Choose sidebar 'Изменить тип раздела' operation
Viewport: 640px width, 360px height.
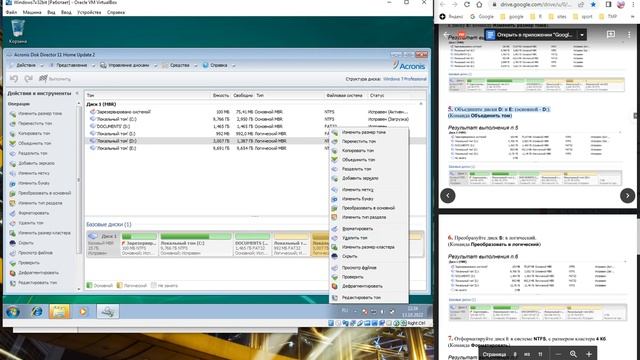click(x=40, y=203)
